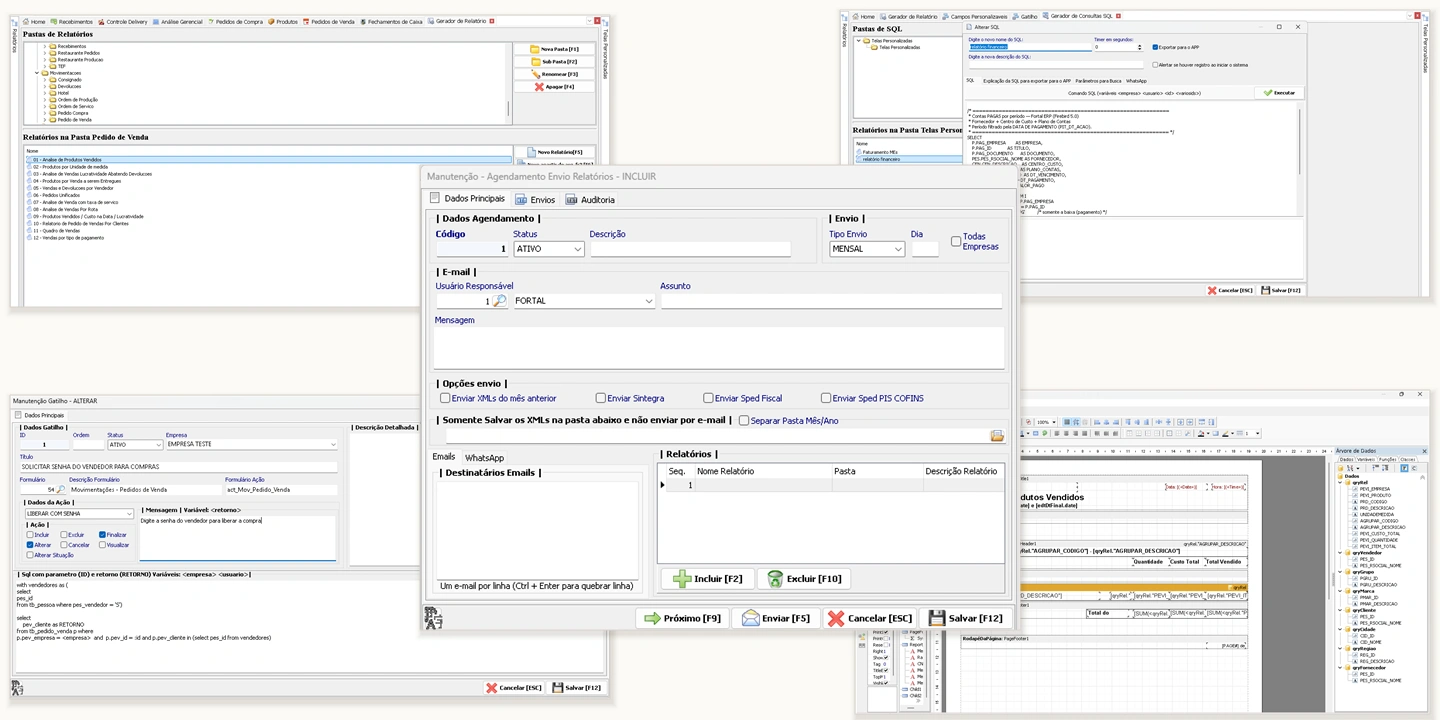
Task: Open the folder browse icon for XML path
Action: click(x=997, y=436)
